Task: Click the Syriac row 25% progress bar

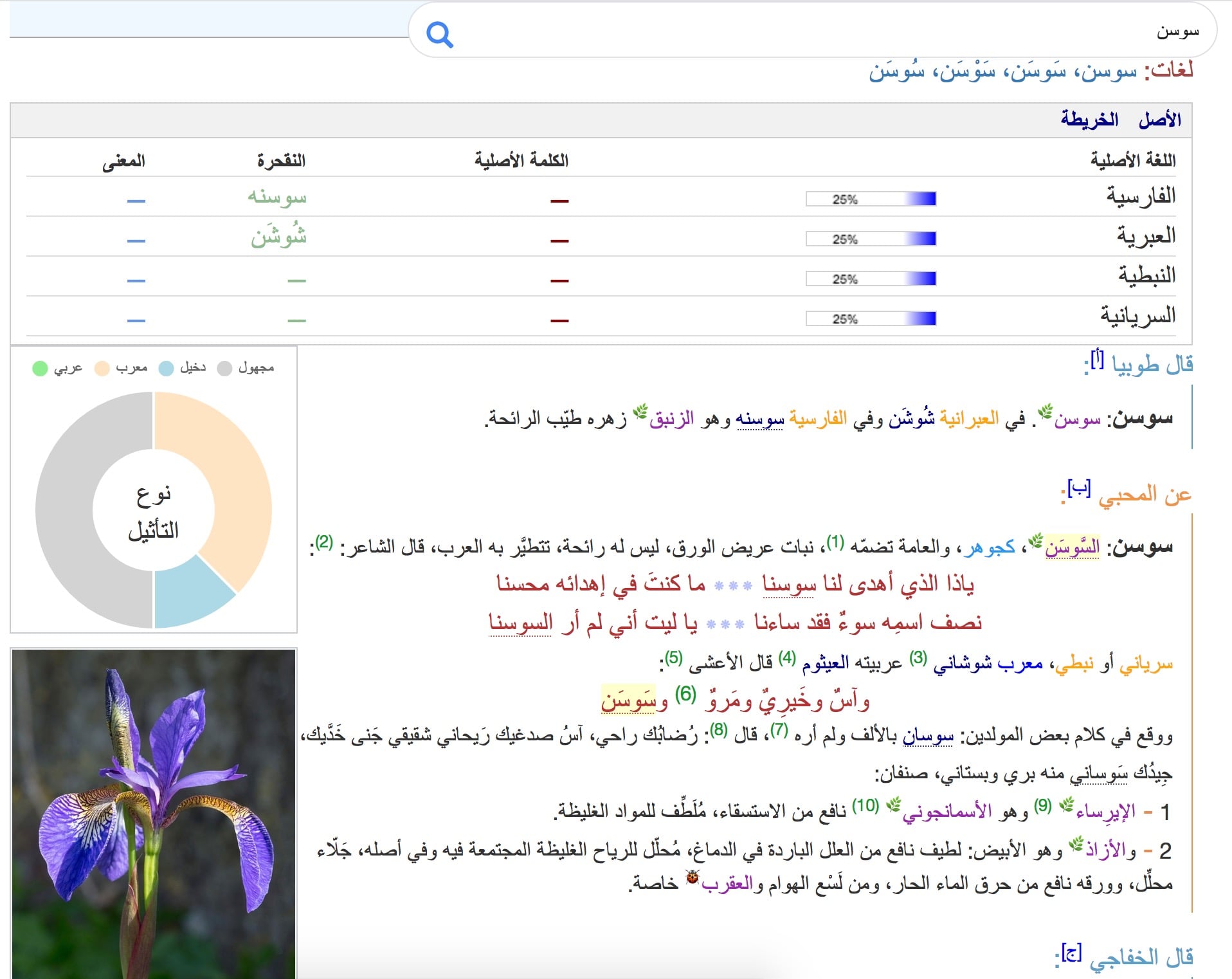Action: pos(871,319)
